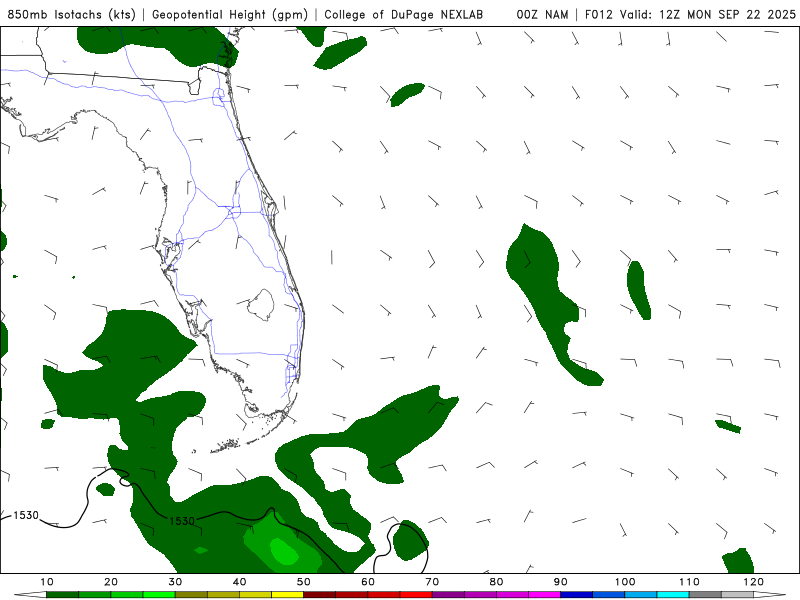Viewport: 800px width, 600px height.
Task: Select the dark red swatch just after 50
Action: [319, 595]
